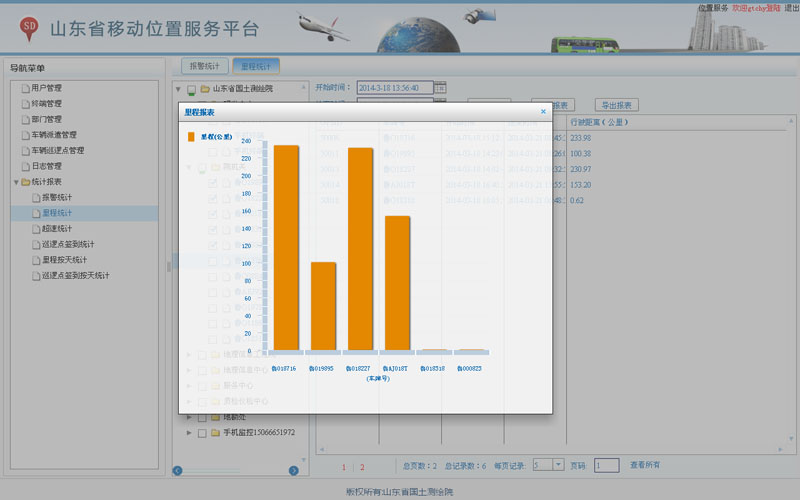Click the page icon beside 超速统计
The image size is (800, 500).
pyautogui.click(x=36, y=229)
